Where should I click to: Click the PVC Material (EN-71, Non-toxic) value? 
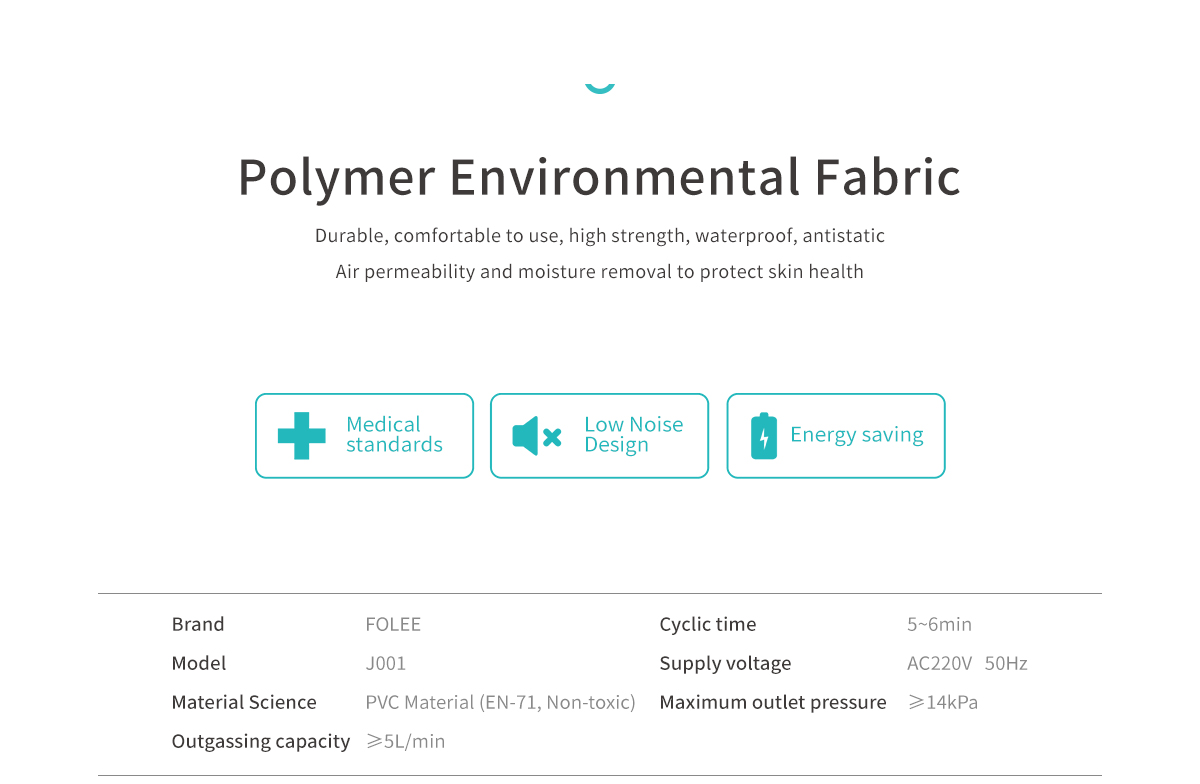click(x=500, y=702)
